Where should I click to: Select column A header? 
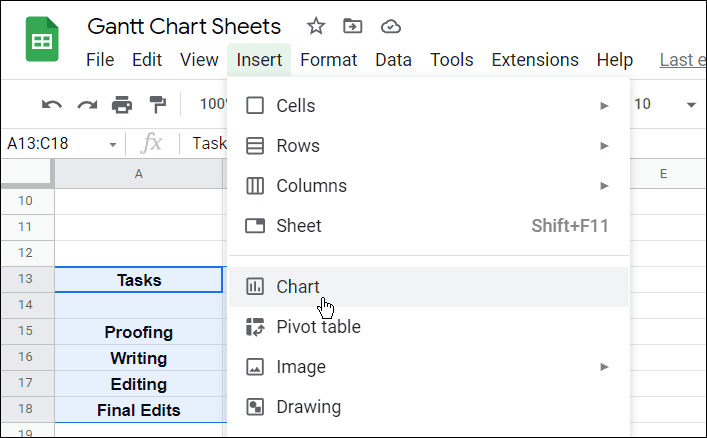[x=138, y=174]
